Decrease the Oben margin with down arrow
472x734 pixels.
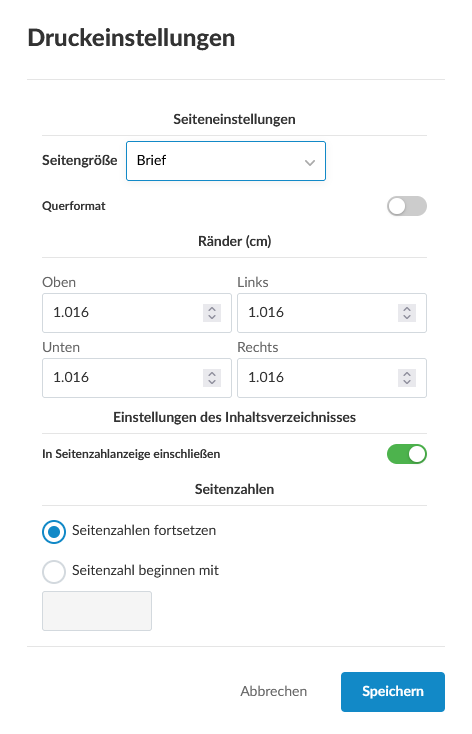tap(212, 317)
